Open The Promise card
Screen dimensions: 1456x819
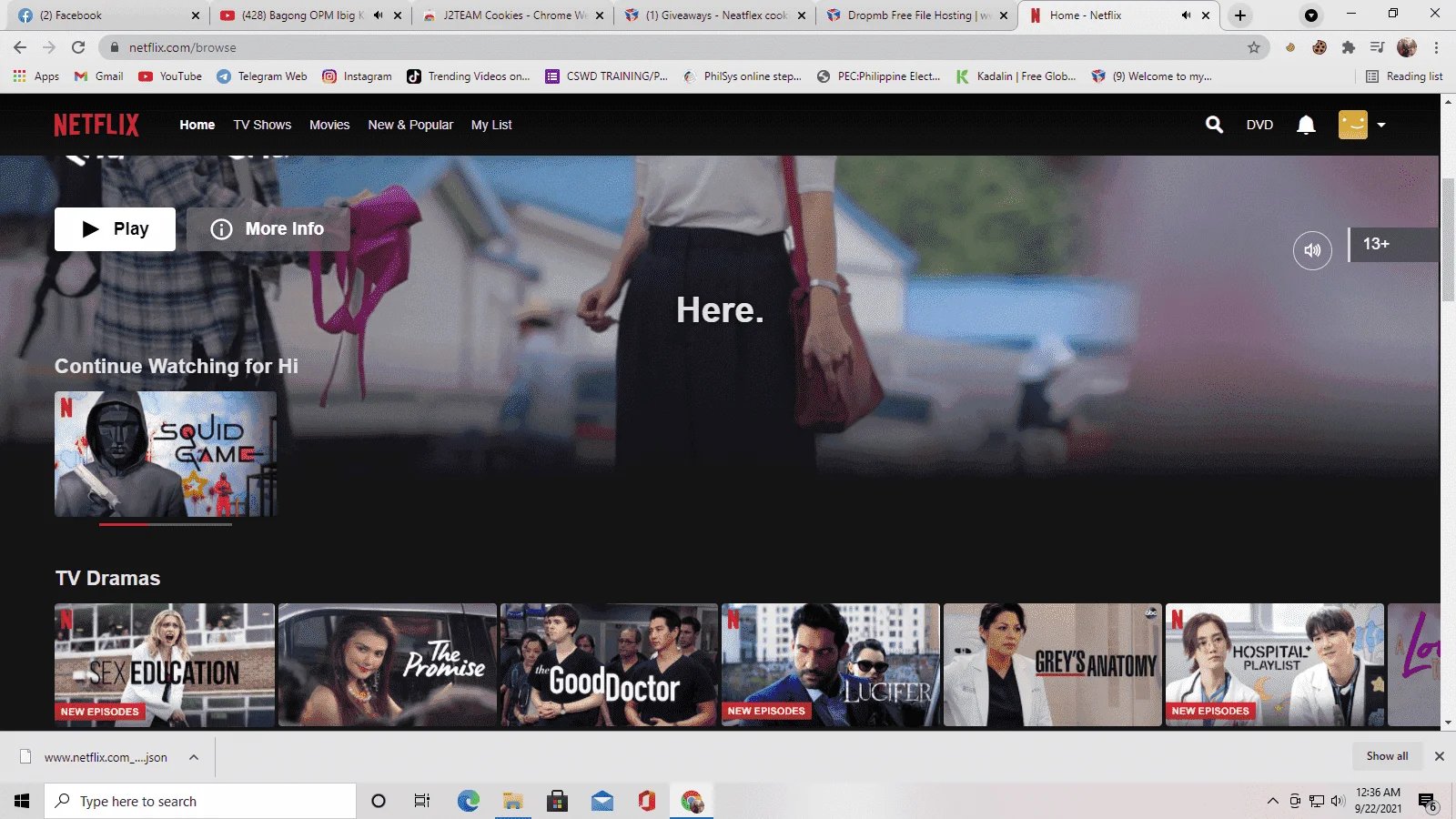pos(388,664)
